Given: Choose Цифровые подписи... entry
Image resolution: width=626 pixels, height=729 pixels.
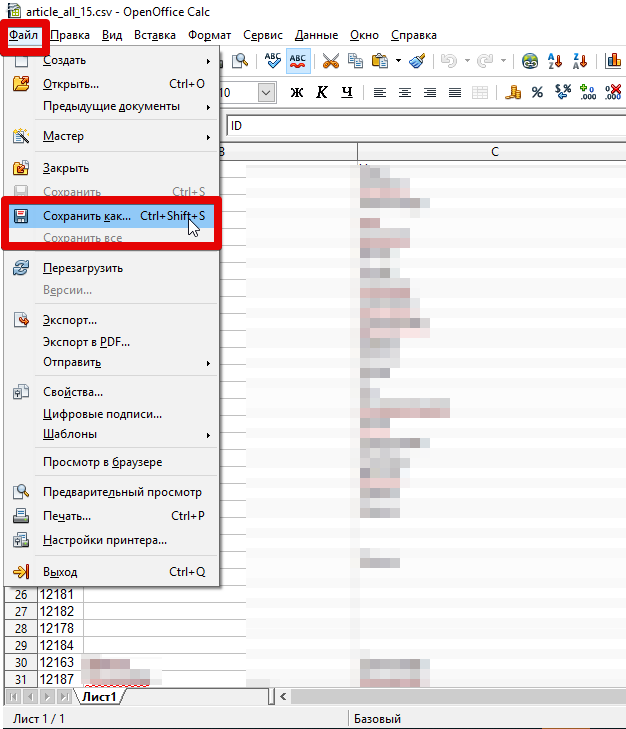Looking at the screenshot, I should (112, 414).
